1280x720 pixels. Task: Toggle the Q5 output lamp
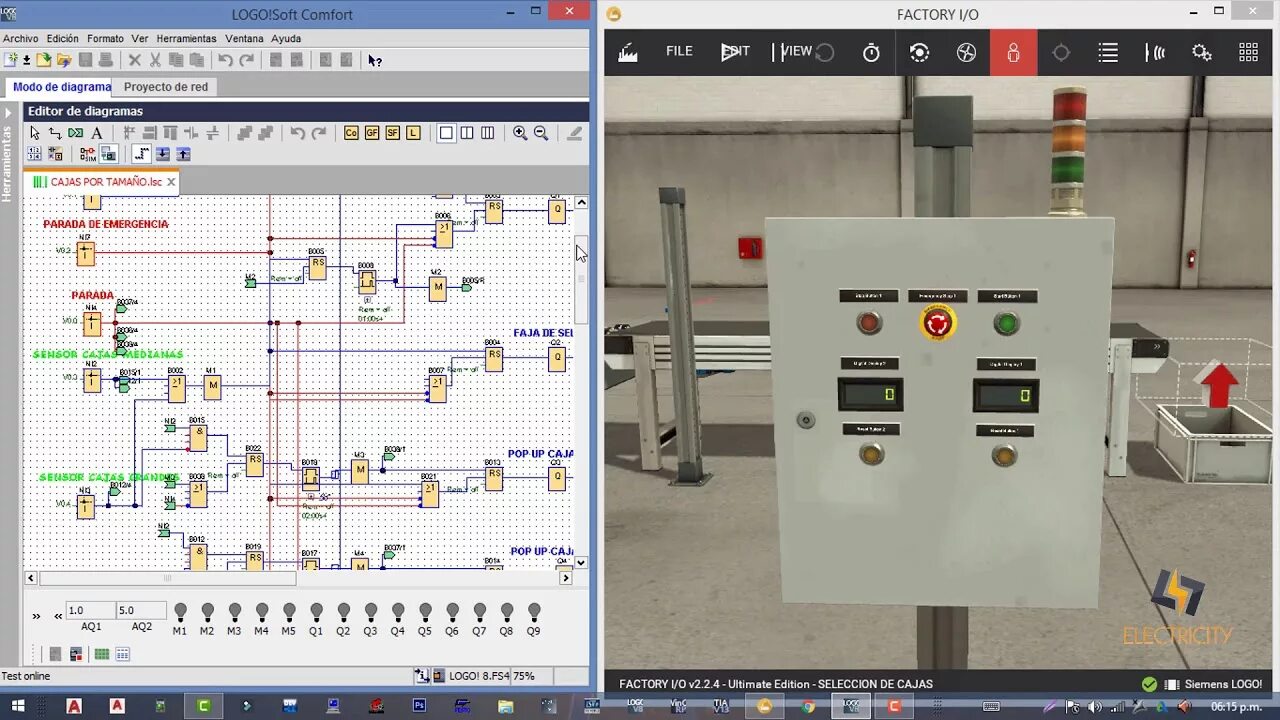click(x=425, y=612)
